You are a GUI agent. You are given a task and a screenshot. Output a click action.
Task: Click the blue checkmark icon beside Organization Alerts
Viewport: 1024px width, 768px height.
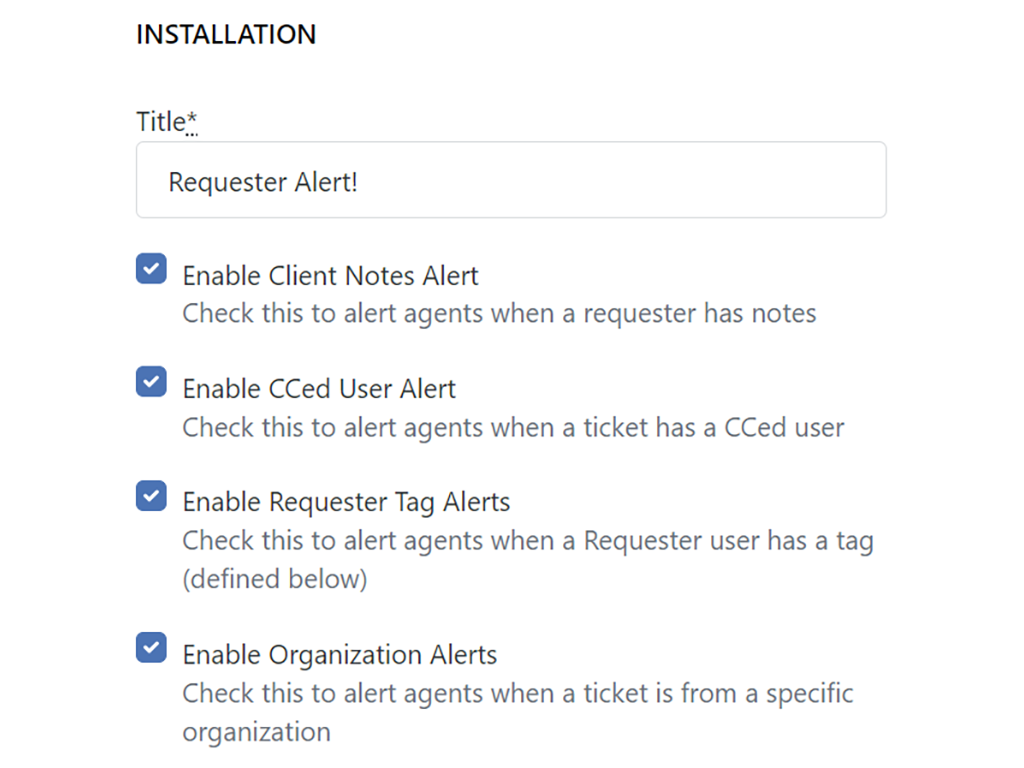[x=150, y=647]
